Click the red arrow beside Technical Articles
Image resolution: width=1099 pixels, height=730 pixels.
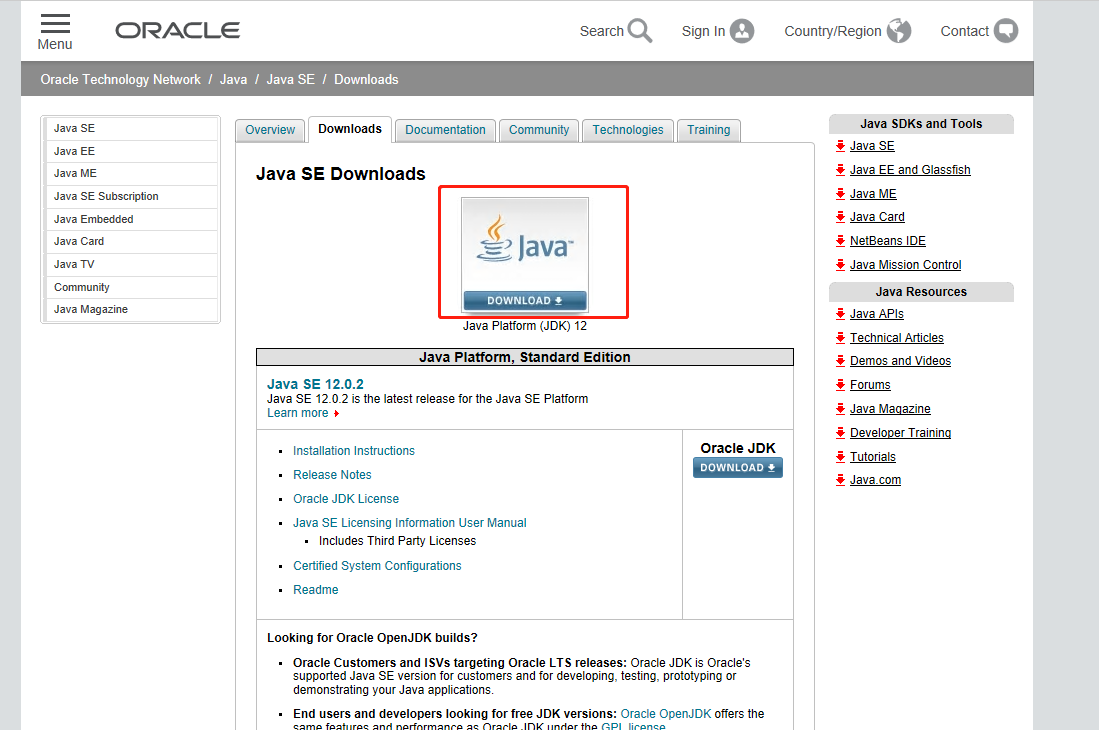click(x=840, y=338)
